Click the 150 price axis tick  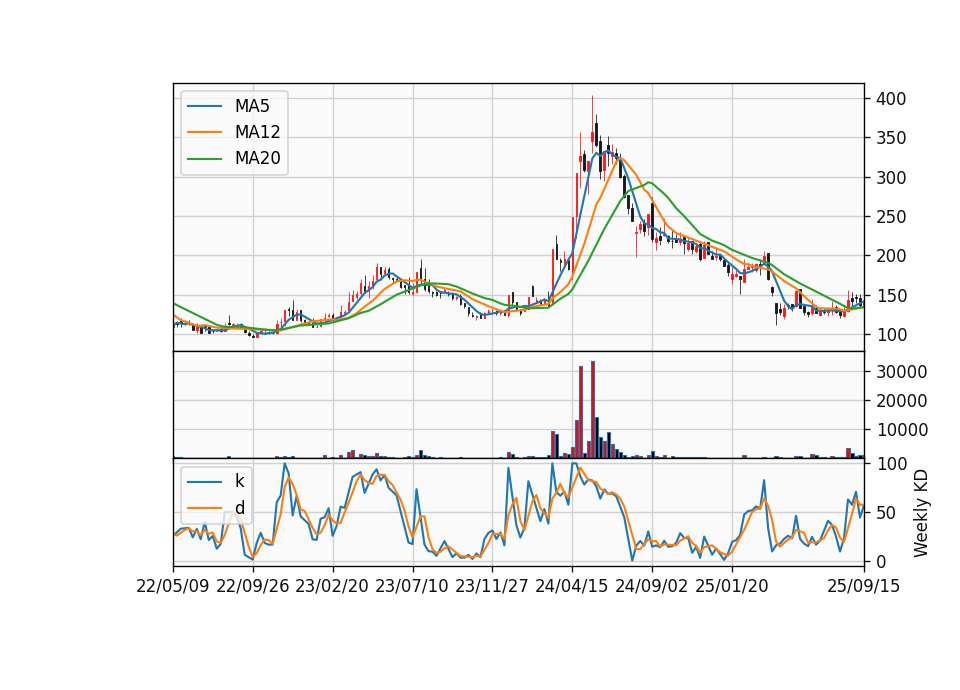tap(891, 296)
